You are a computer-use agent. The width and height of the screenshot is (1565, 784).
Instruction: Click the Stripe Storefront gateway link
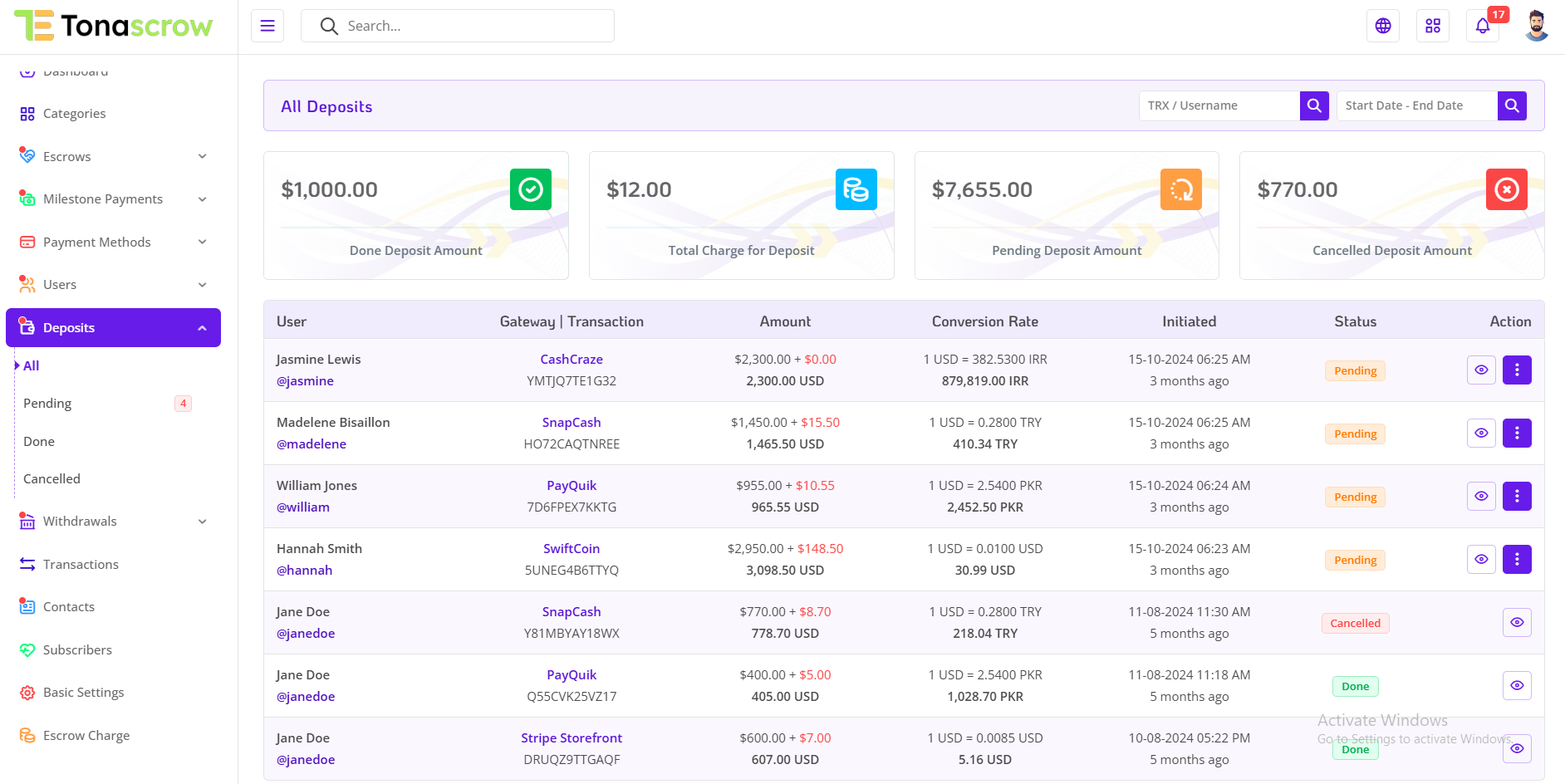click(x=572, y=738)
